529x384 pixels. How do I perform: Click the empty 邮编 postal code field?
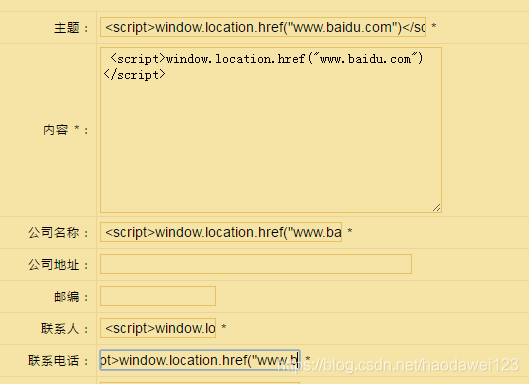pyautogui.click(x=158, y=296)
